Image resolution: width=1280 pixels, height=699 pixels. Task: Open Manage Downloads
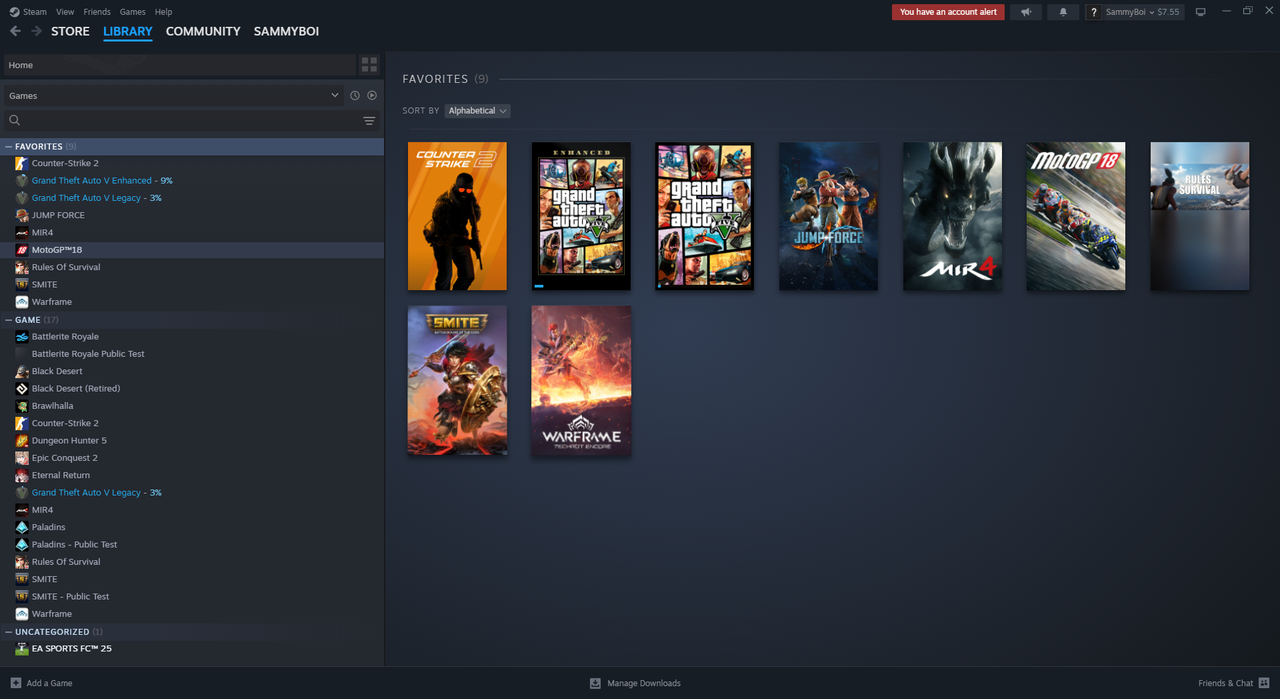tap(644, 683)
